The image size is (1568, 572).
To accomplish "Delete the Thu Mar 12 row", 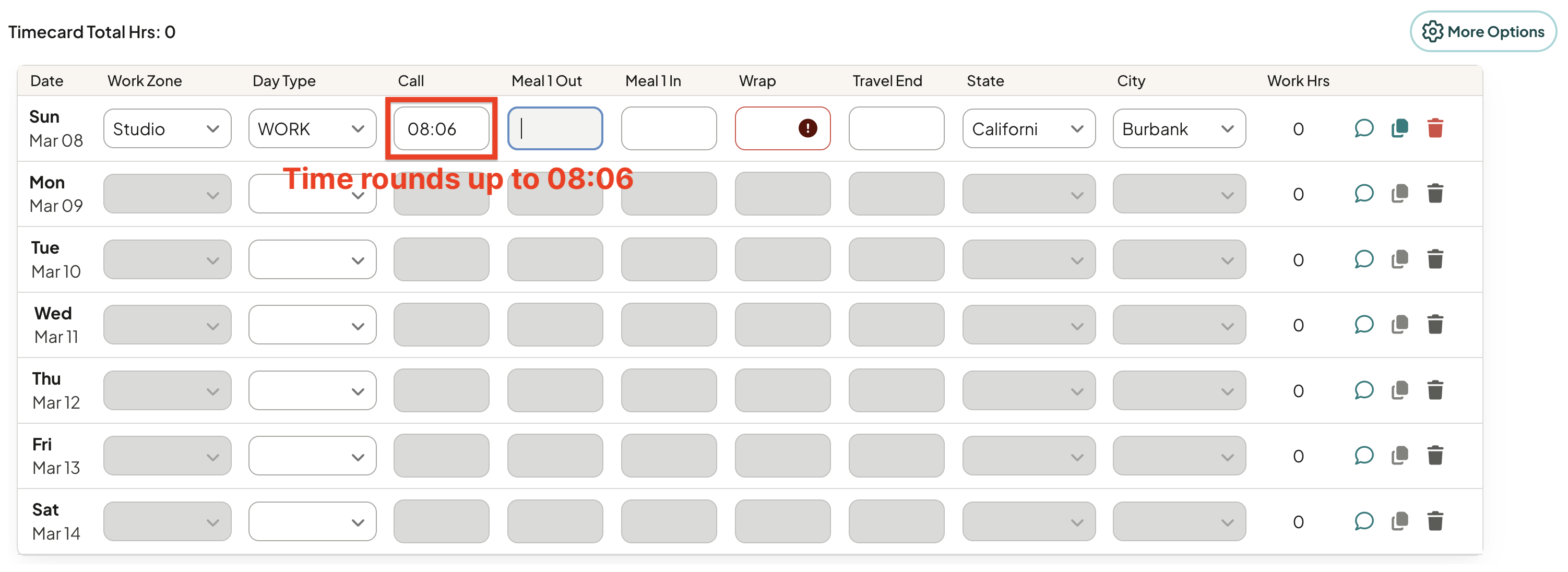I will [1435, 390].
